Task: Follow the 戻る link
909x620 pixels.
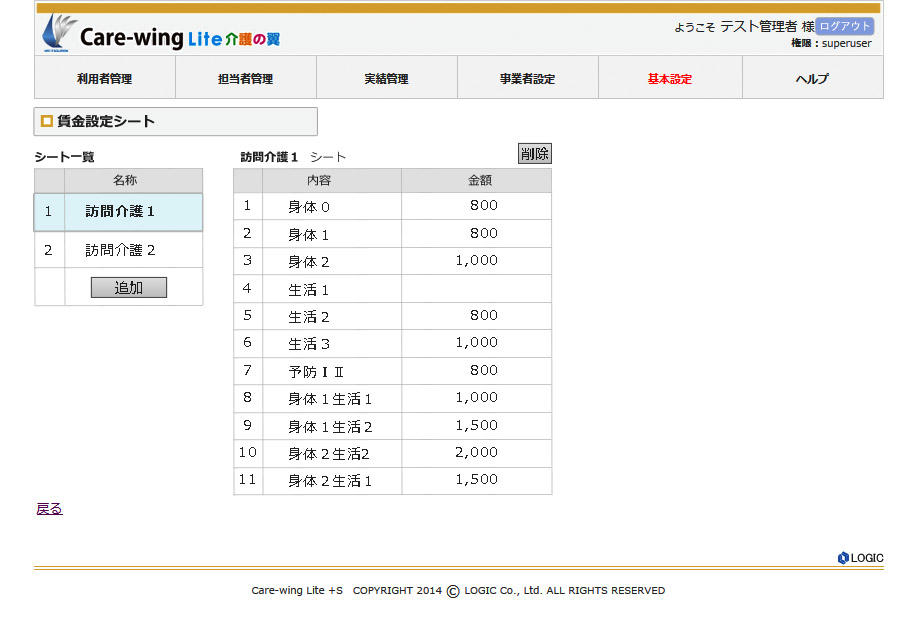Action: [49, 509]
